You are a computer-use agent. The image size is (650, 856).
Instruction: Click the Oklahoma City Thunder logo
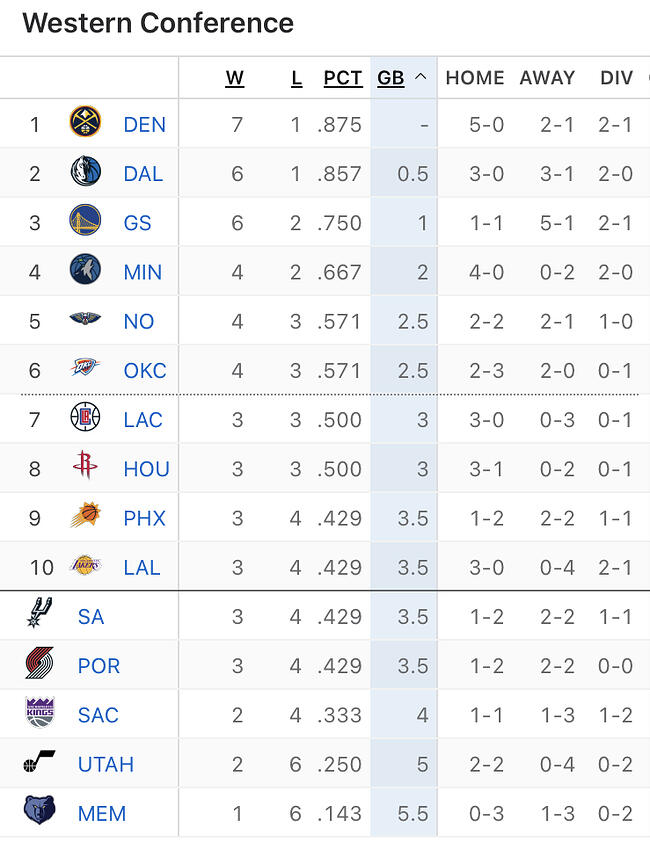[85, 369]
